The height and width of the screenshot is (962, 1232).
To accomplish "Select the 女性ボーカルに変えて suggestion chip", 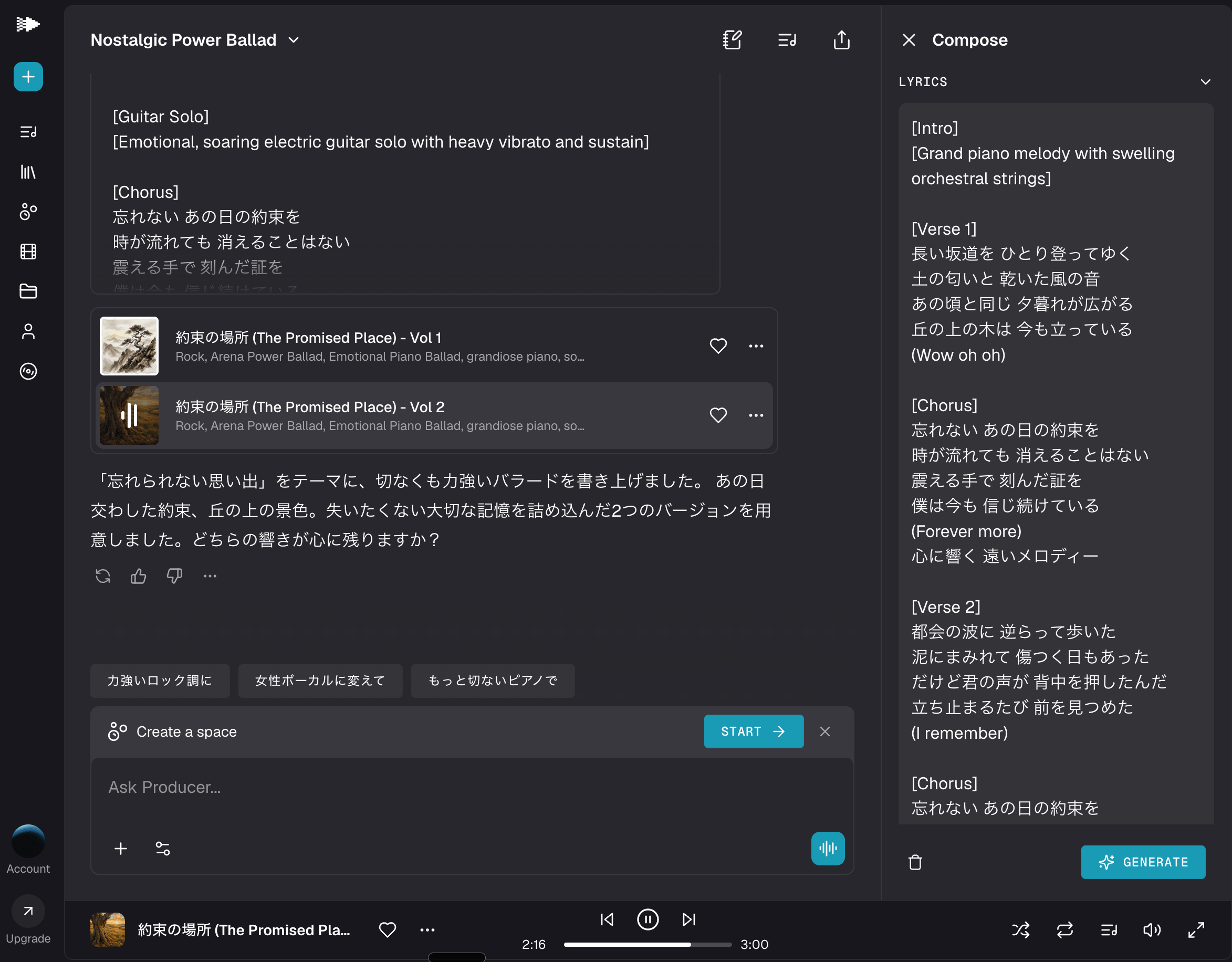I will coord(320,681).
